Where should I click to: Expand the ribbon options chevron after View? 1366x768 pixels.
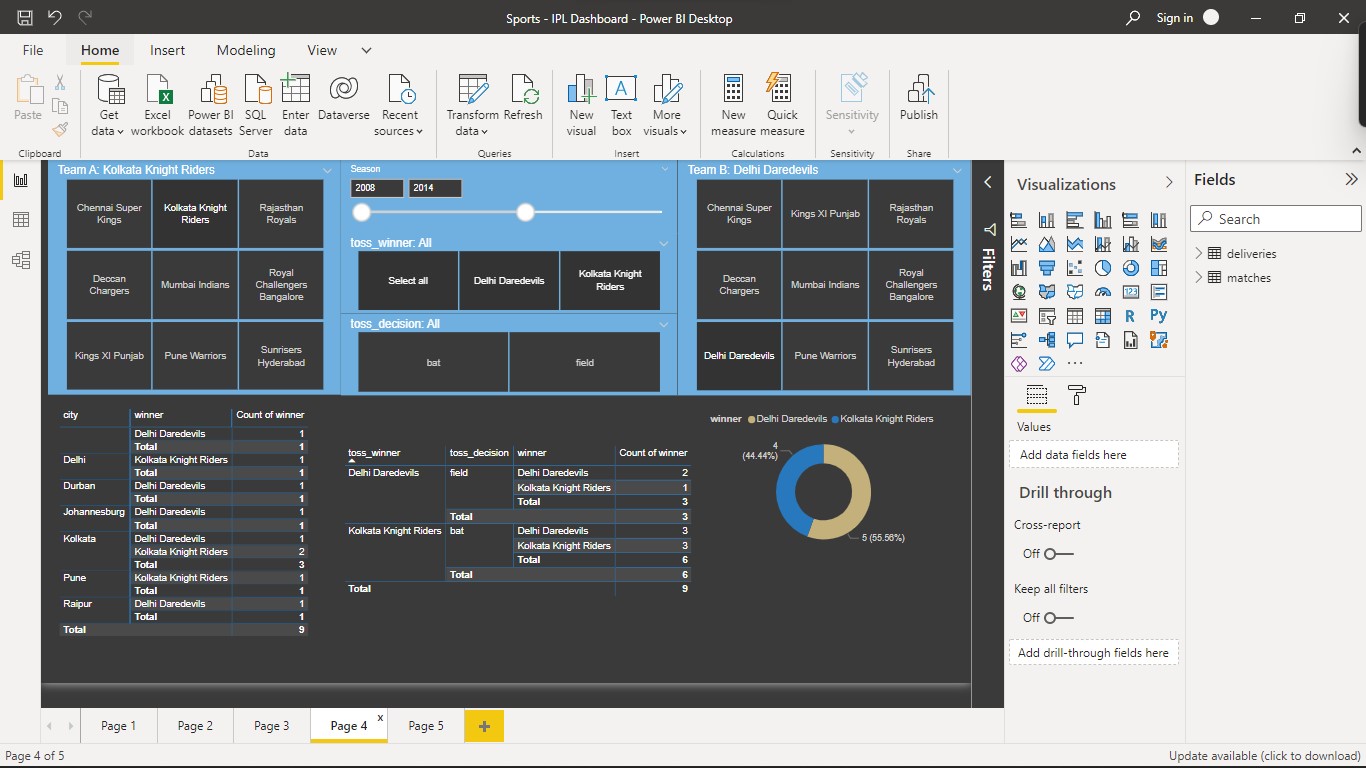[366, 50]
